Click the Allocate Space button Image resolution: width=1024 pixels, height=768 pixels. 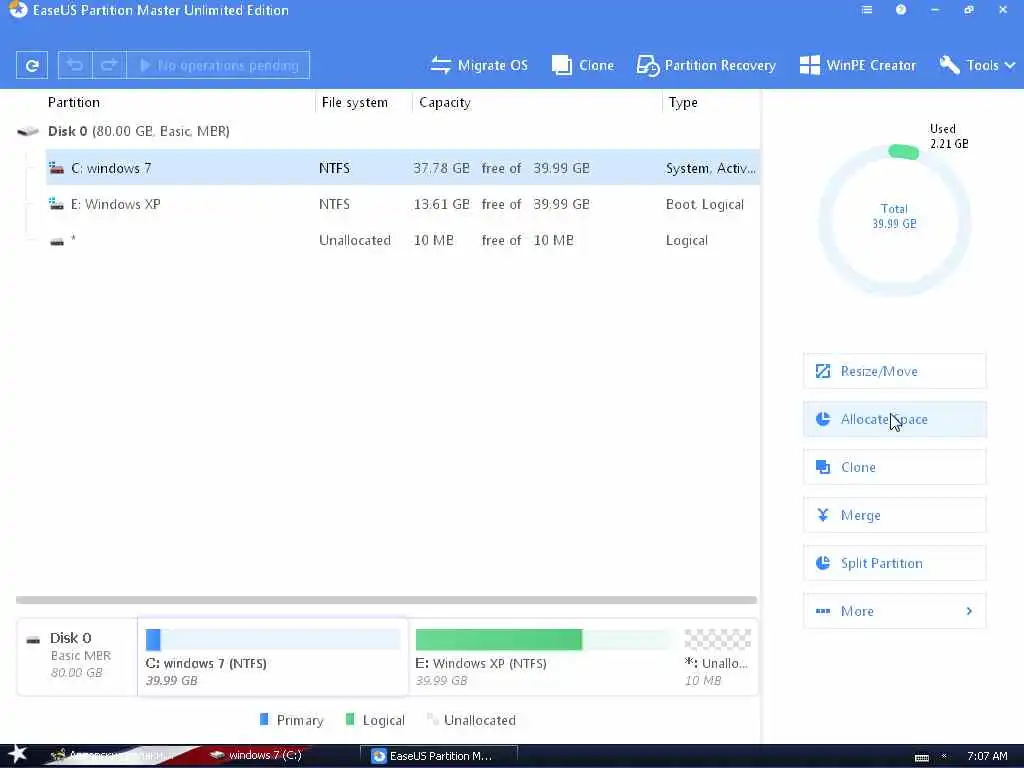point(895,419)
